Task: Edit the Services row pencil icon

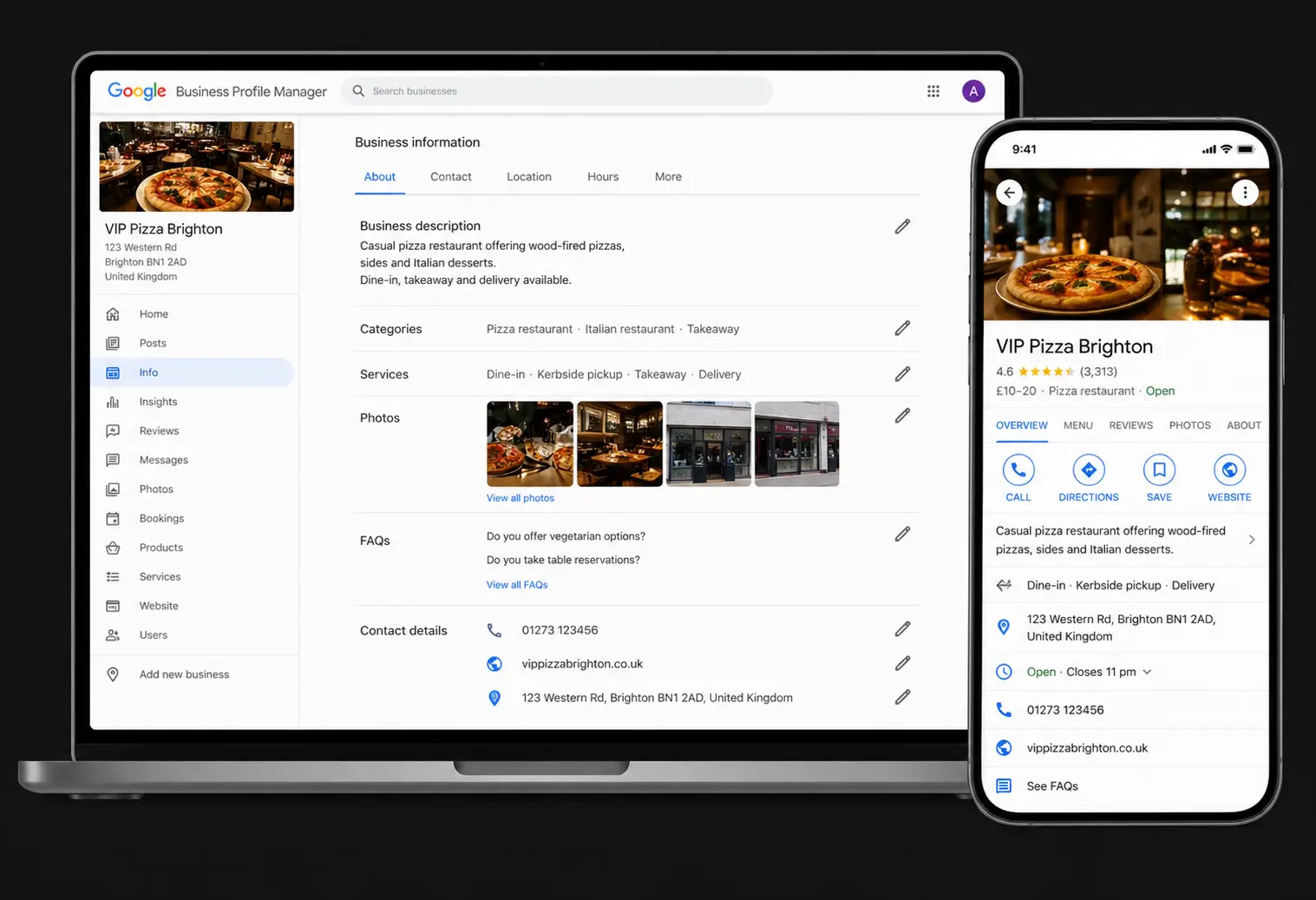Action: tap(902, 374)
